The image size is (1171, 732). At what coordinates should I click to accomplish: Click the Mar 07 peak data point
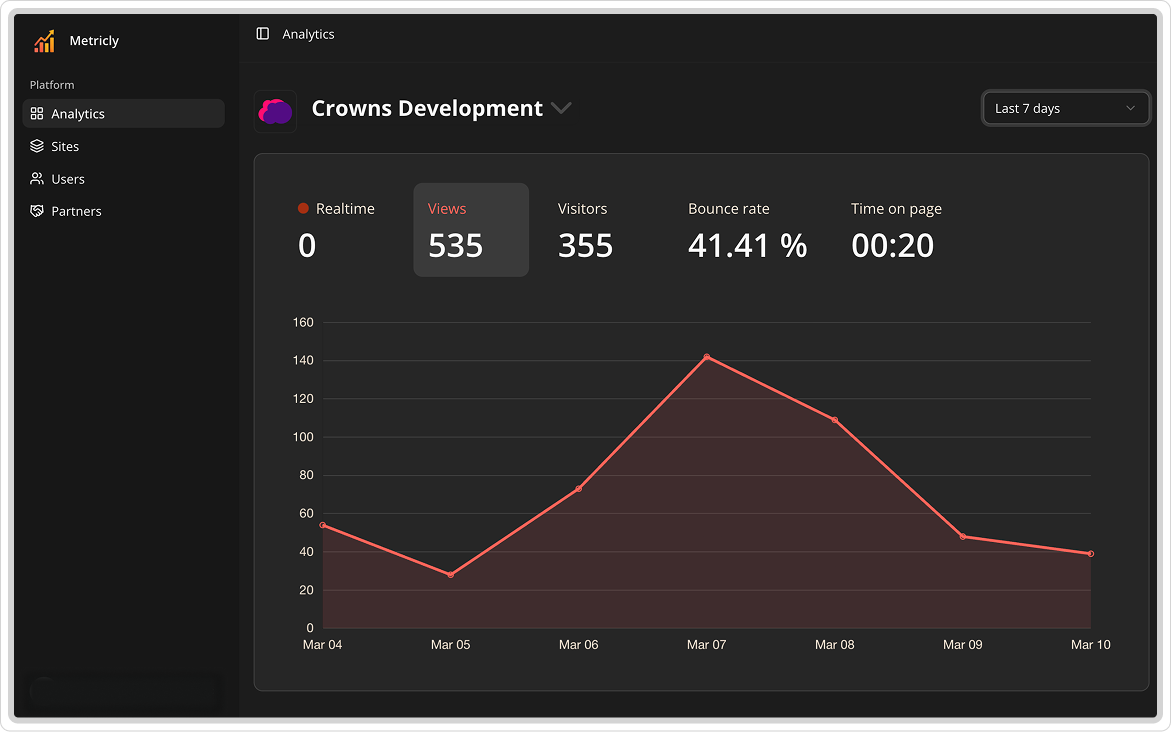(707, 357)
